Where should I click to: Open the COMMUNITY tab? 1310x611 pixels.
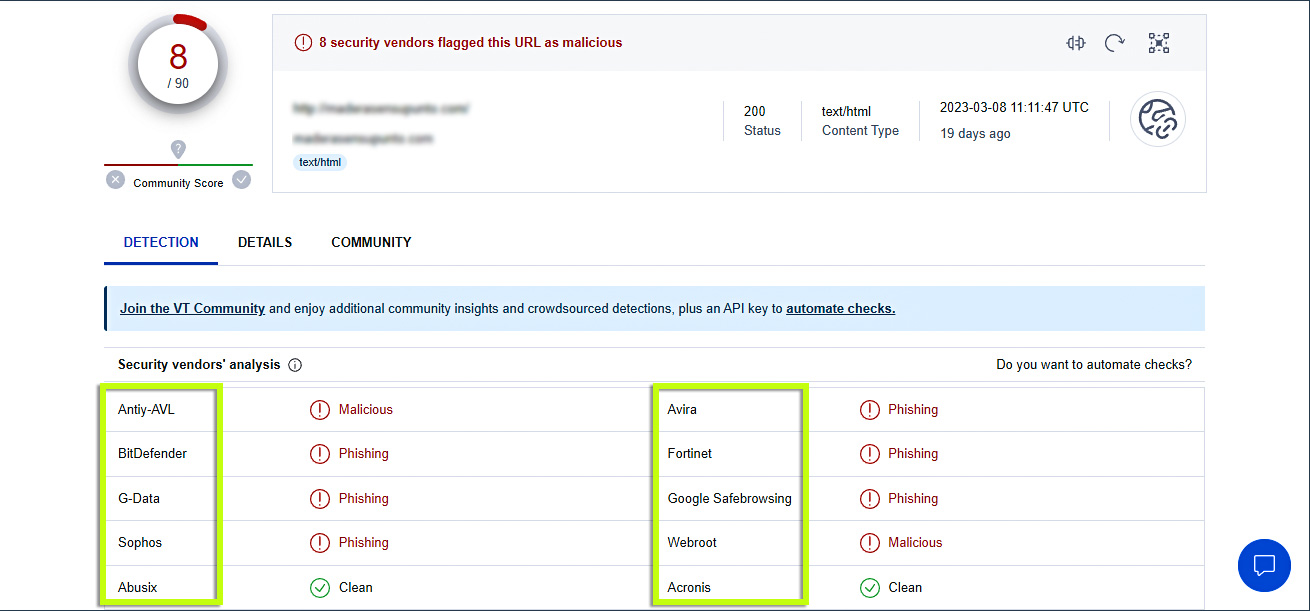pos(371,242)
